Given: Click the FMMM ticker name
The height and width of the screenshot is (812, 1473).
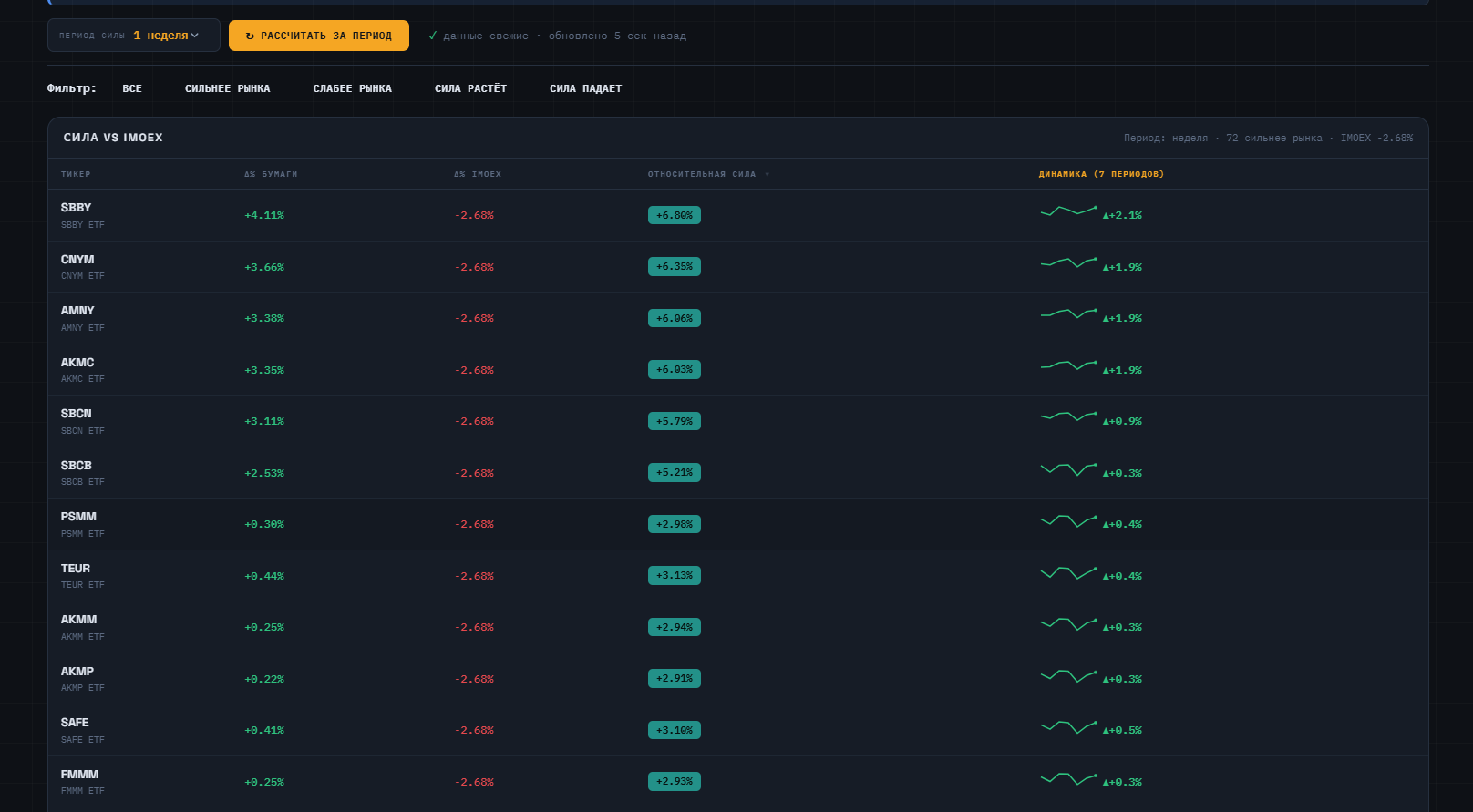Looking at the screenshot, I should click(x=79, y=775).
